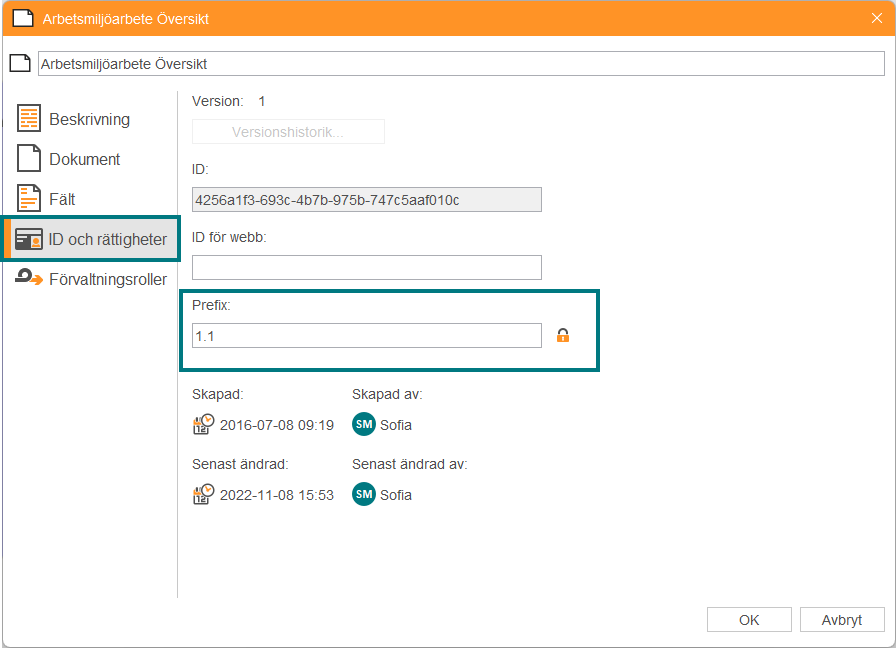896x648 pixels.
Task: Click the SM avatar under Senast ändrad av
Action: (364, 494)
